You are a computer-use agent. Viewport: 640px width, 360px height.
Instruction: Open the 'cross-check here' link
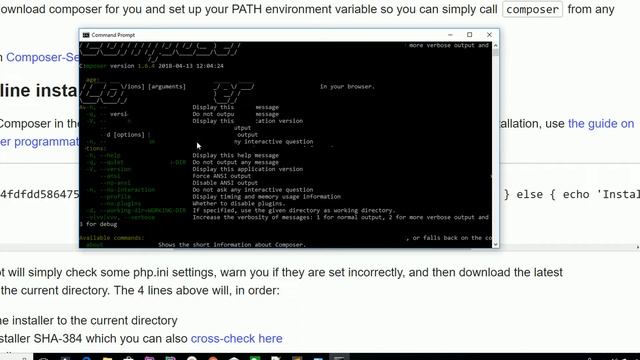coord(236,338)
